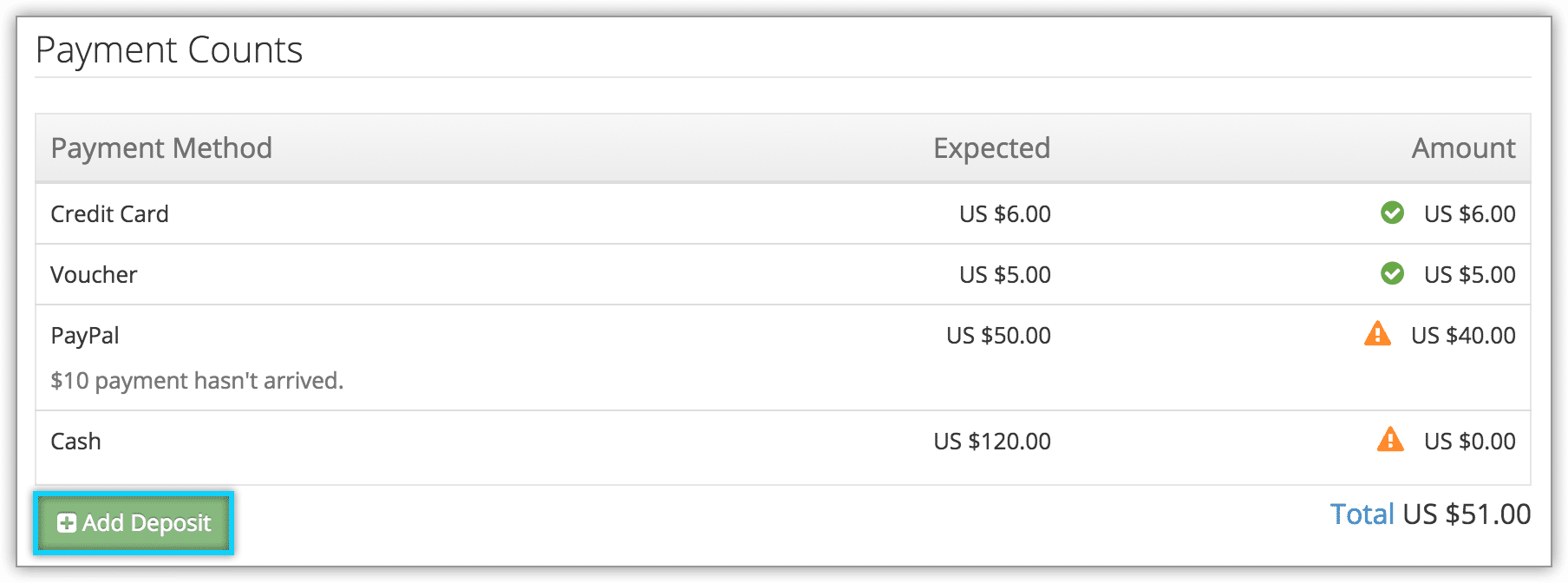Screen dimensions: 1568x583
Task: Click the orange warning icon for PayPal
Action: [x=1377, y=333]
